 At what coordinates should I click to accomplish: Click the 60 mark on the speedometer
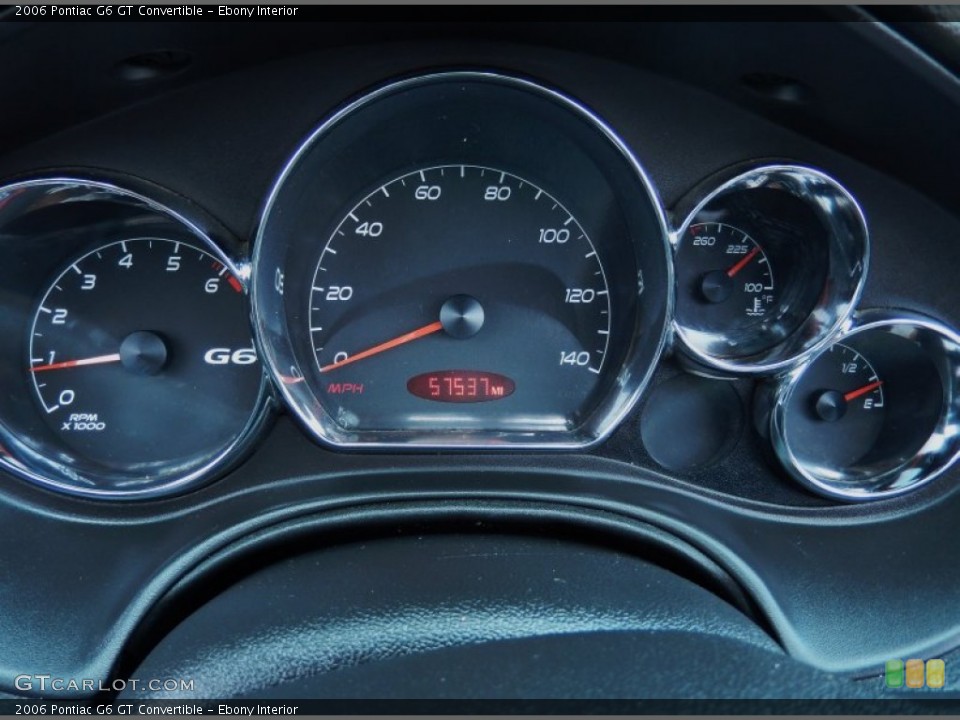[x=427, y=193]
